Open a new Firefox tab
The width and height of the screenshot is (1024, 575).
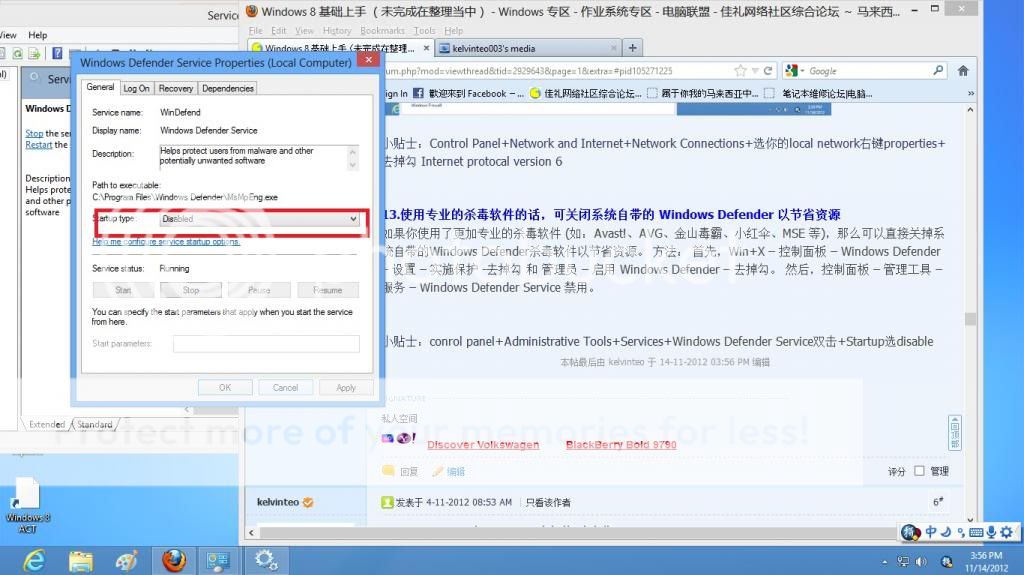point(632,48)
